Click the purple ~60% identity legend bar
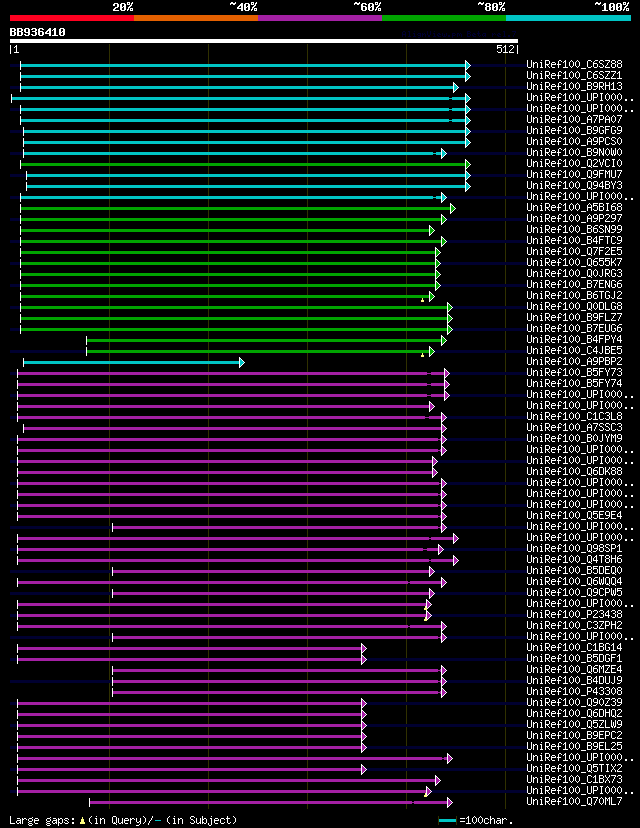640x828 pixels. point(320,18)
